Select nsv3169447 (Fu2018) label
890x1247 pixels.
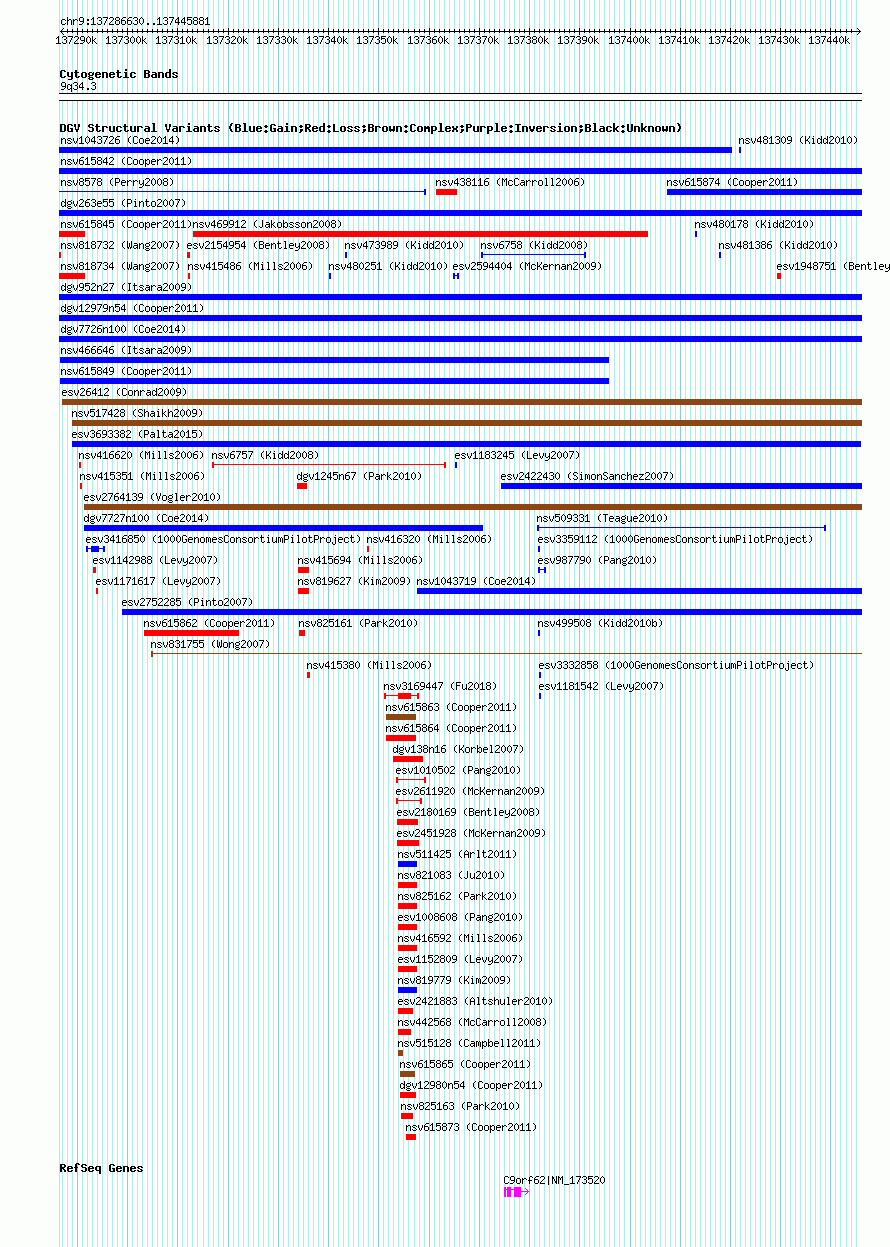point(440,686)
